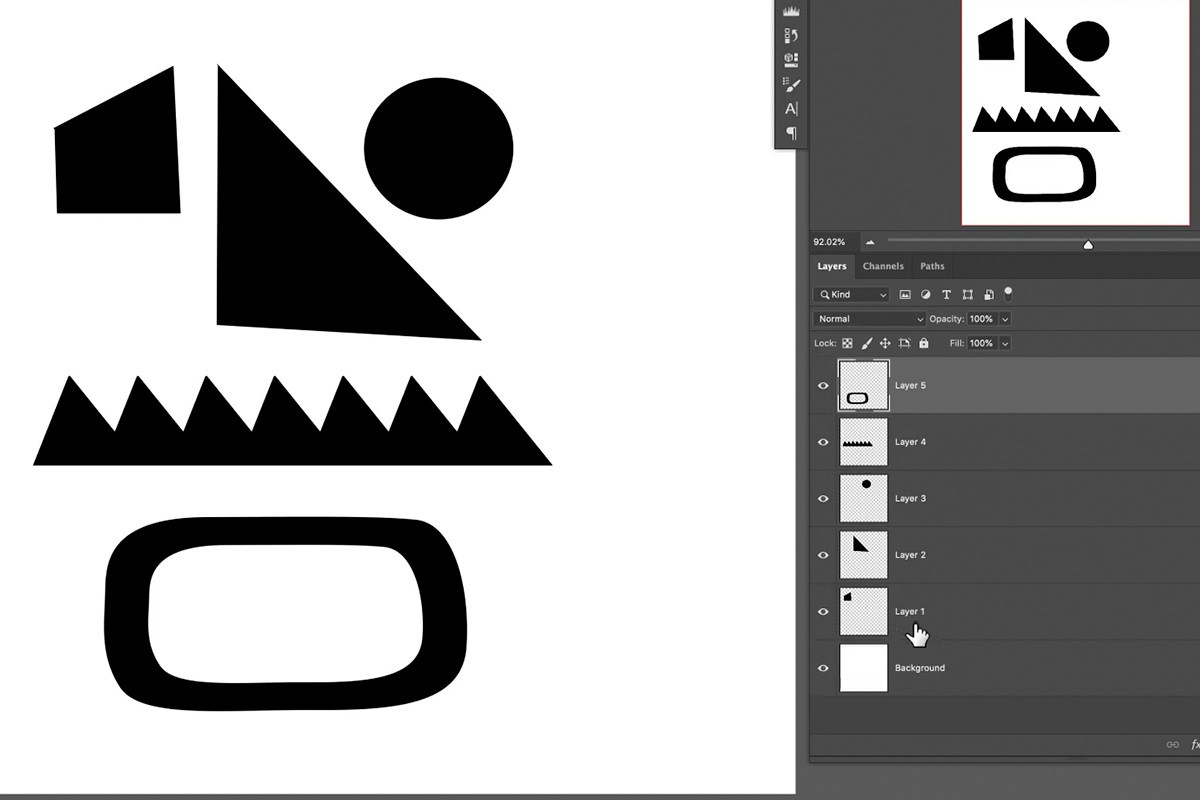Select Layer 3 thumbnail

coord(864,498)
